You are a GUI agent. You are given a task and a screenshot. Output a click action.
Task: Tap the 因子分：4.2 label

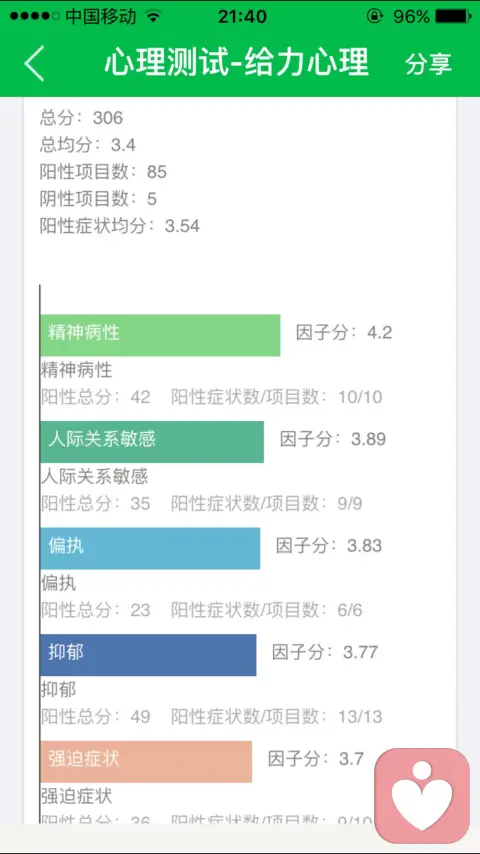(344, 332)
